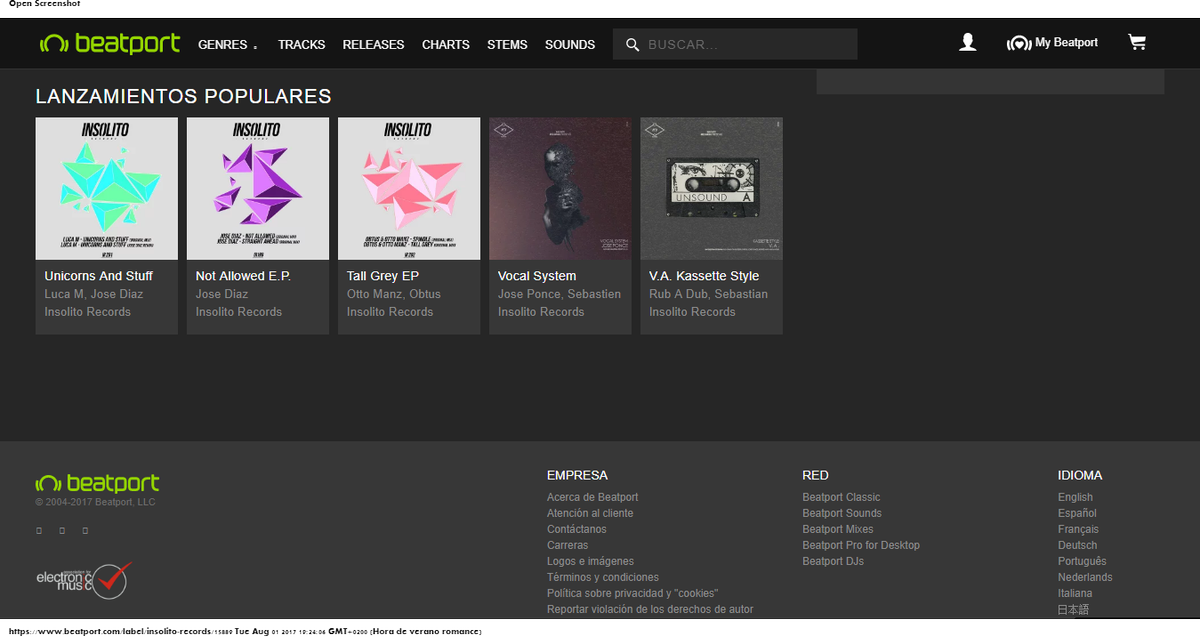The image size is (1200, 637).
Task: Open Términos y condiciones link
Action: coord(603,577)
